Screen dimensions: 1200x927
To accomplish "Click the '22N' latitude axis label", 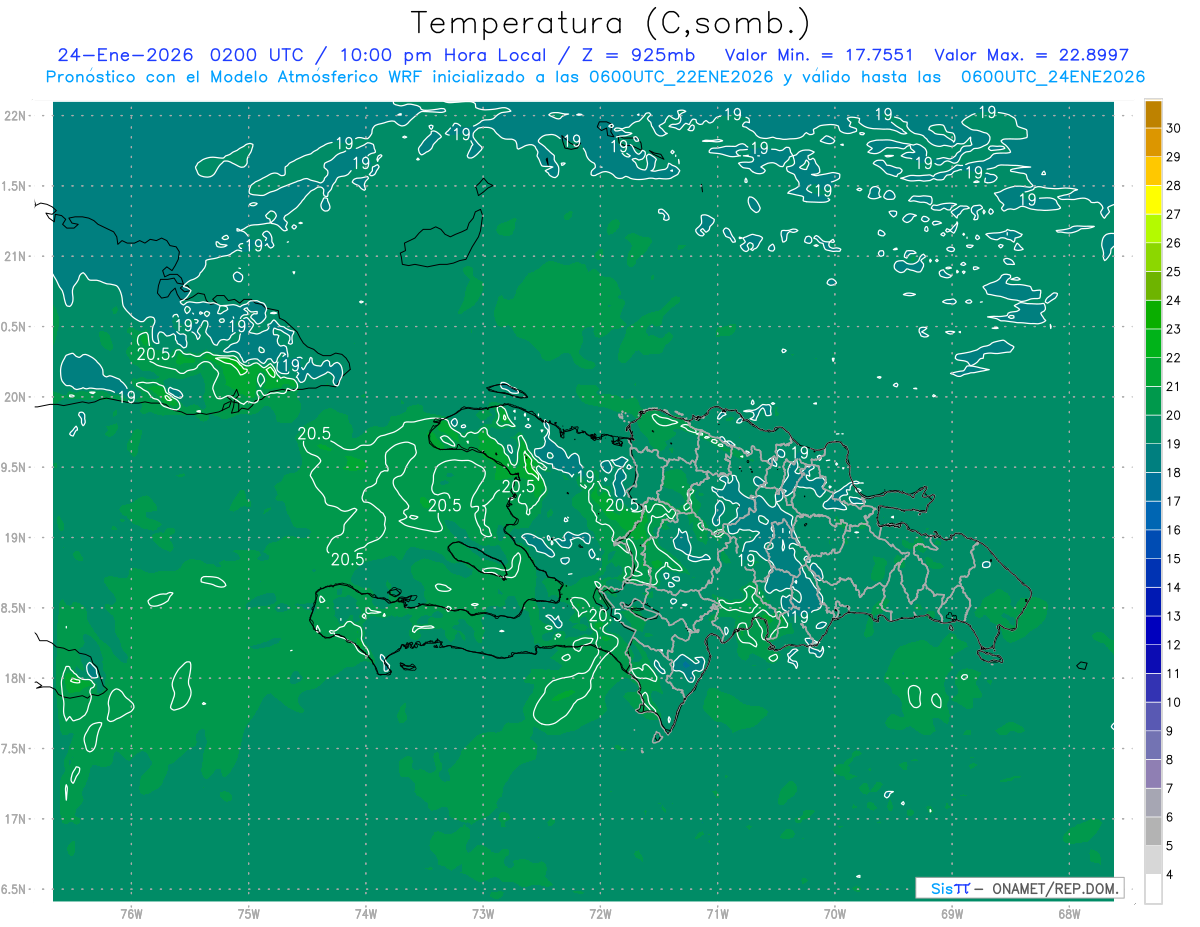I will [14, 116].
